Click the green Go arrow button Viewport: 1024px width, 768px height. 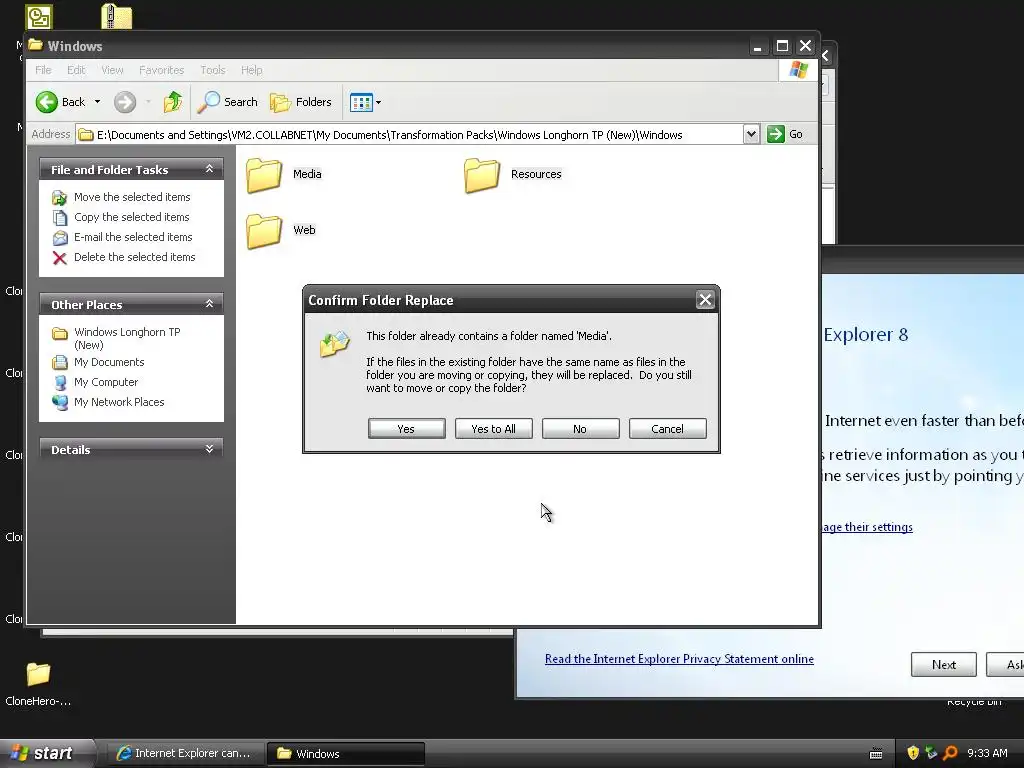click(776, 135)
